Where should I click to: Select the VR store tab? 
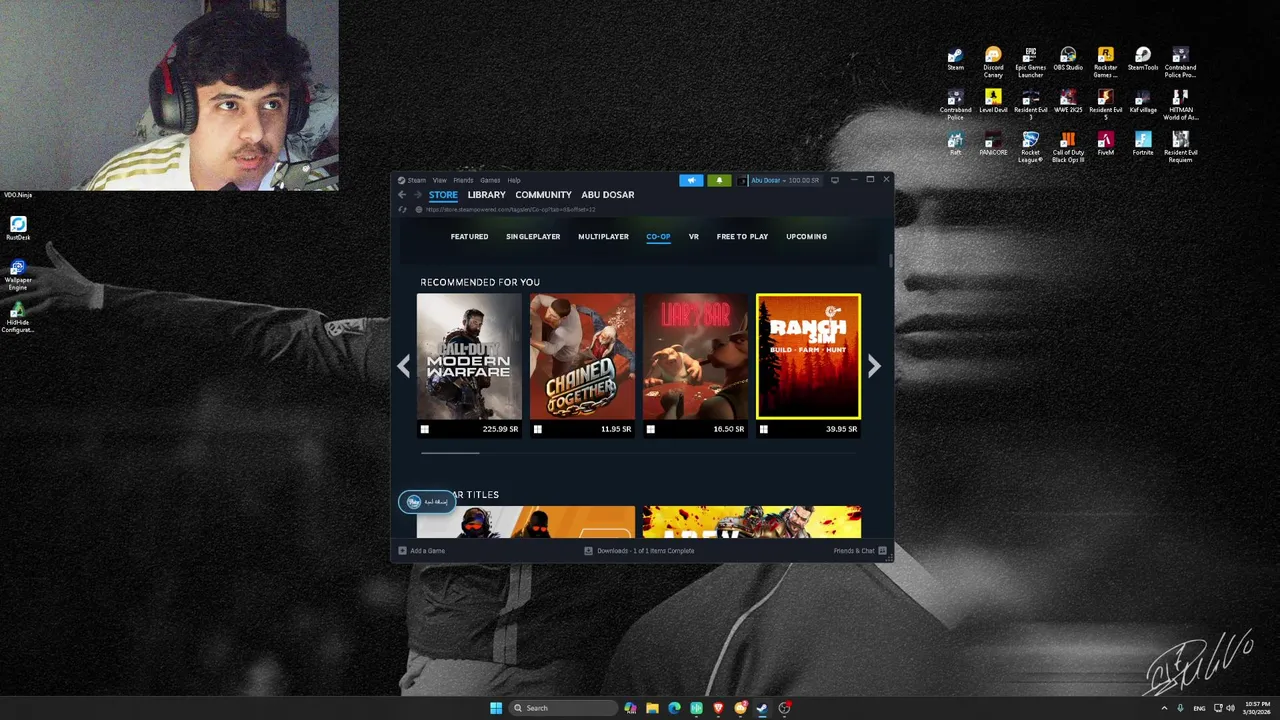pos(693,237)
